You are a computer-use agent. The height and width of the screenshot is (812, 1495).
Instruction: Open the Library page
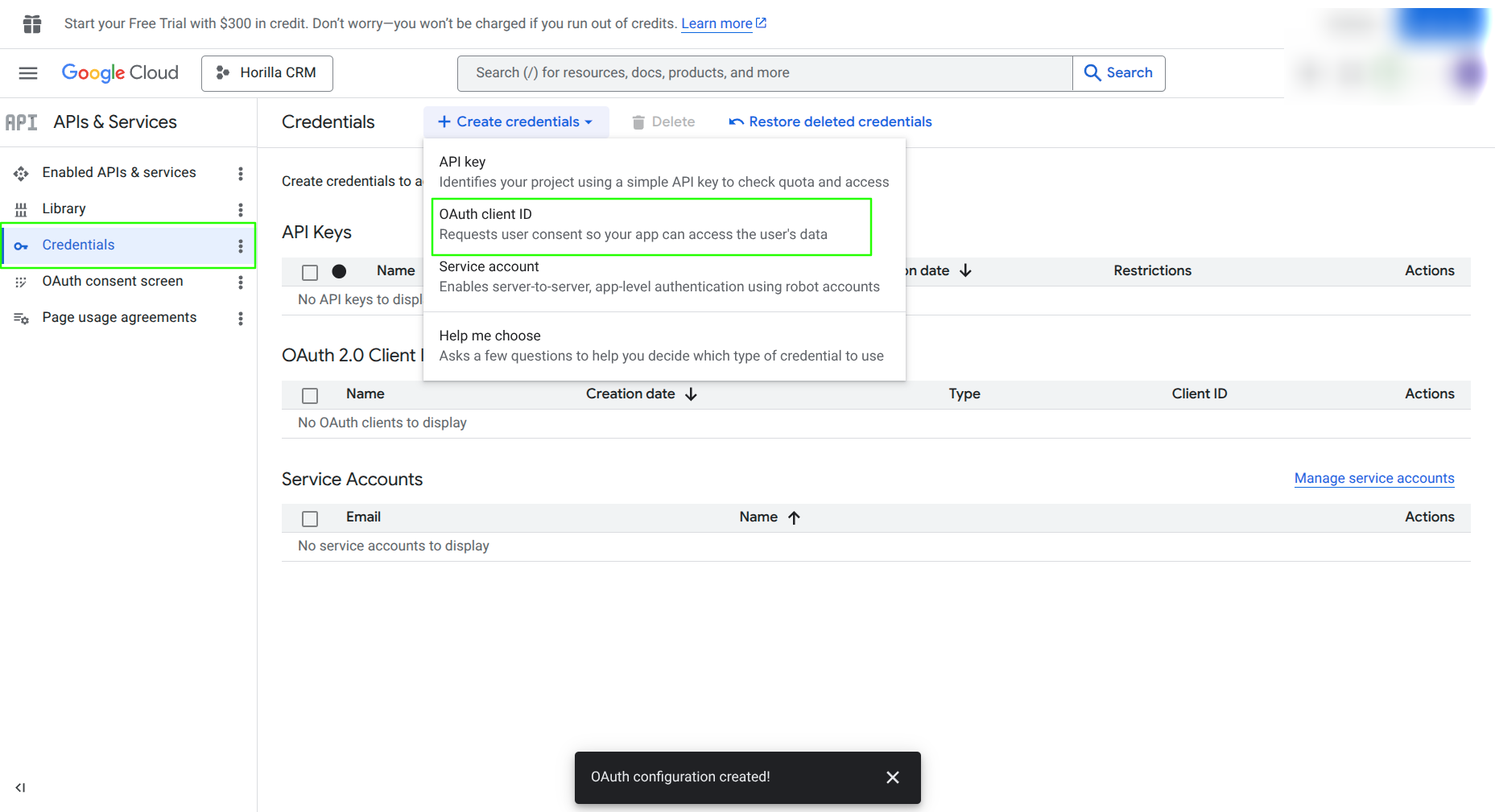64,208
